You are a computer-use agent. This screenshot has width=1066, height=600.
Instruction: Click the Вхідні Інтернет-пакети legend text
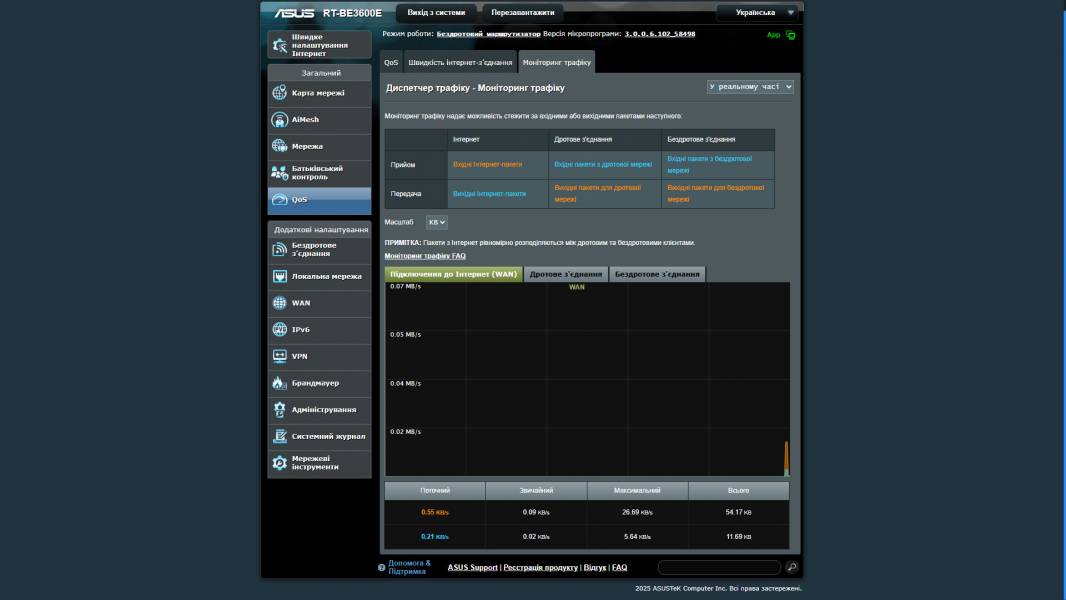[487, 164]
